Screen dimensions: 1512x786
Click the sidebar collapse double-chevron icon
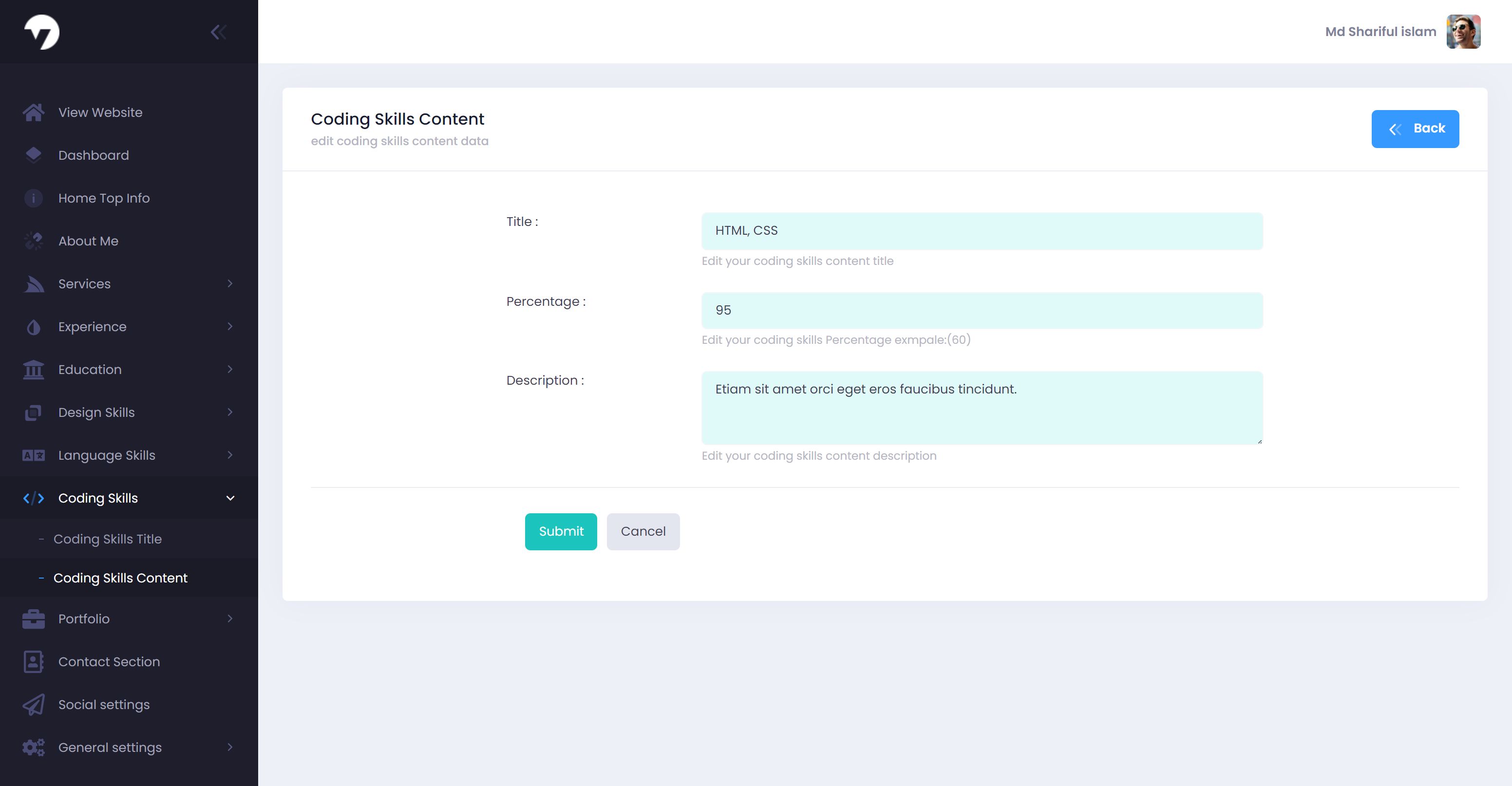point(218,32)
